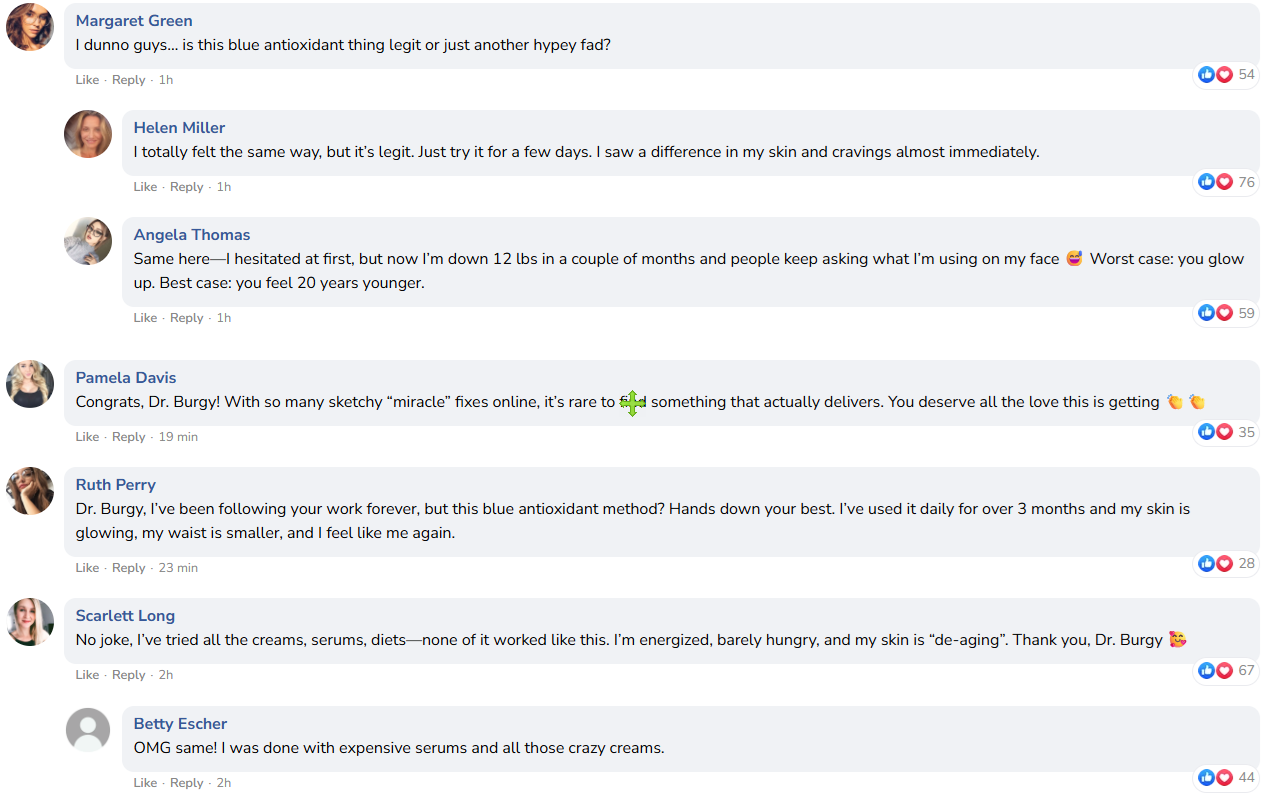
Task: Click Betty Escher's default avatar icon
Action: pos(88,730)
